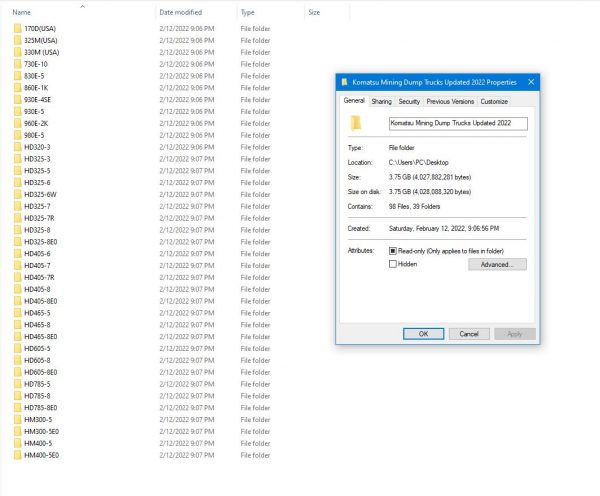Click the HD605-5 folder icon
The image size is (600, 496).
click(x=18, y=348)
